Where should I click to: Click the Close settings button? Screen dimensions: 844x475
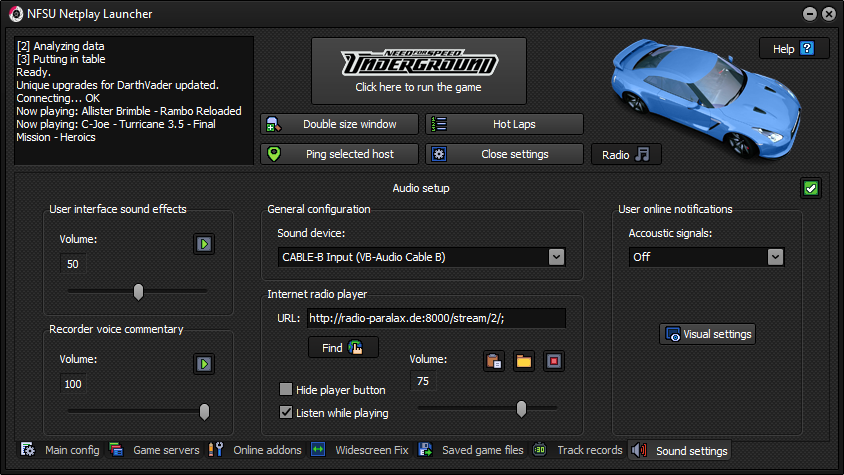click(x=504, y=154)
